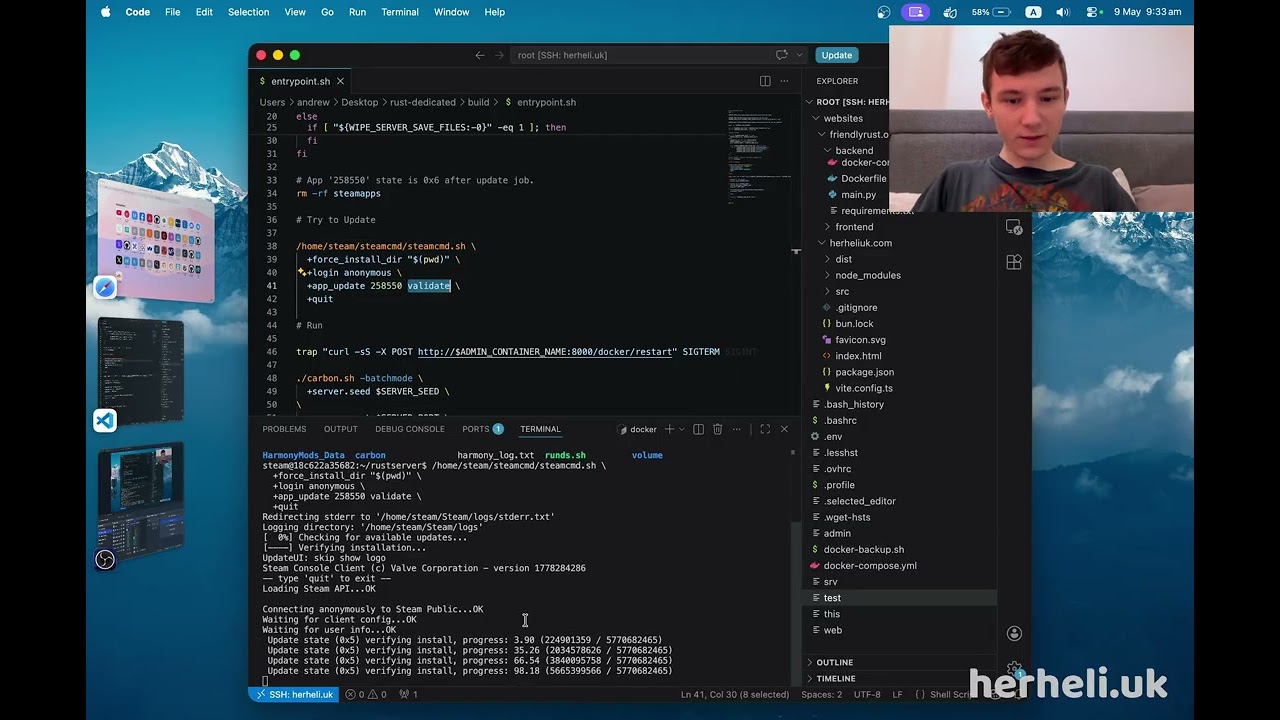Click the 'rust-dedicated' breadcrumb segment
The width and height of the screenshot is (1280, 720).
[424, 102]
